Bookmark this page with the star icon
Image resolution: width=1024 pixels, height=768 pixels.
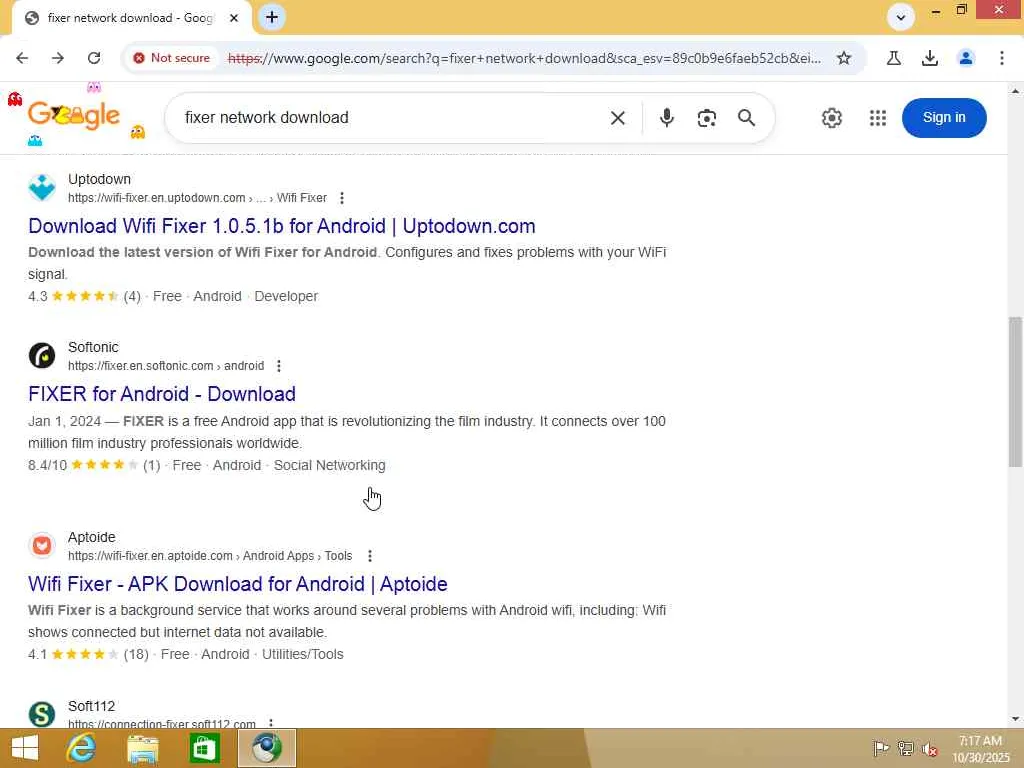point(844,58)
